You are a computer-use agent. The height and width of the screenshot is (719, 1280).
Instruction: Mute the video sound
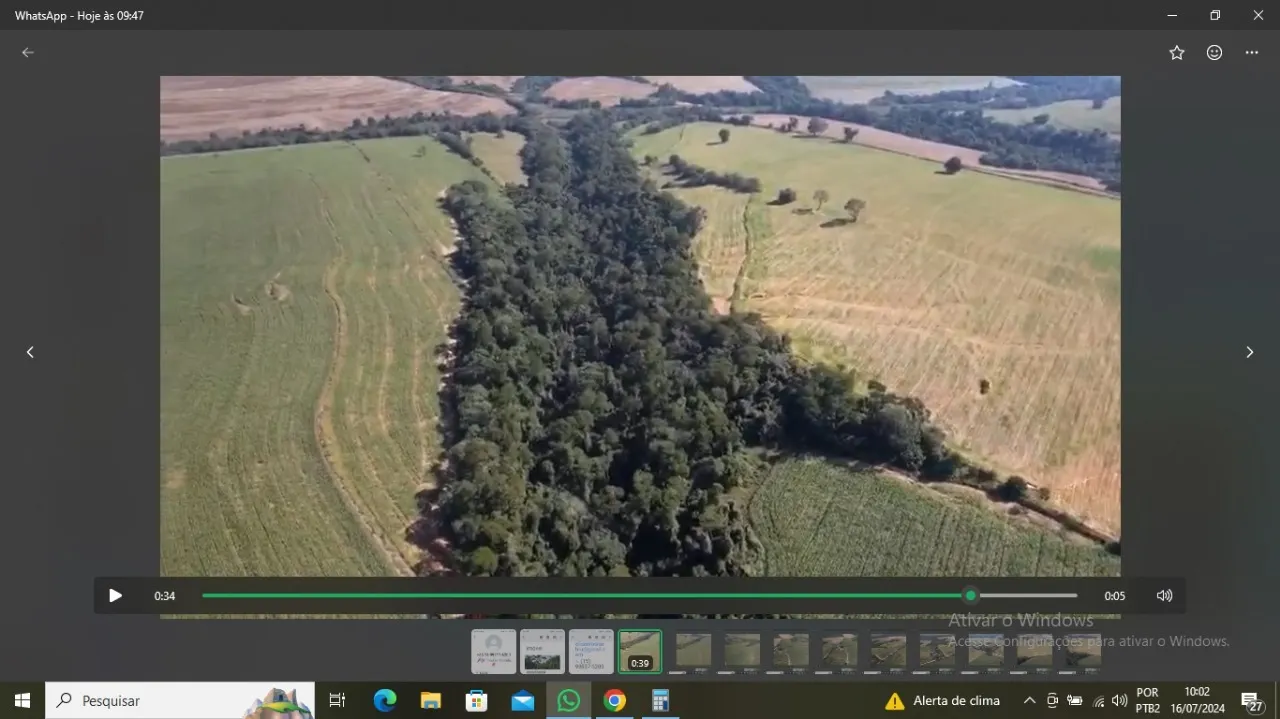(x=1164, y=596)
